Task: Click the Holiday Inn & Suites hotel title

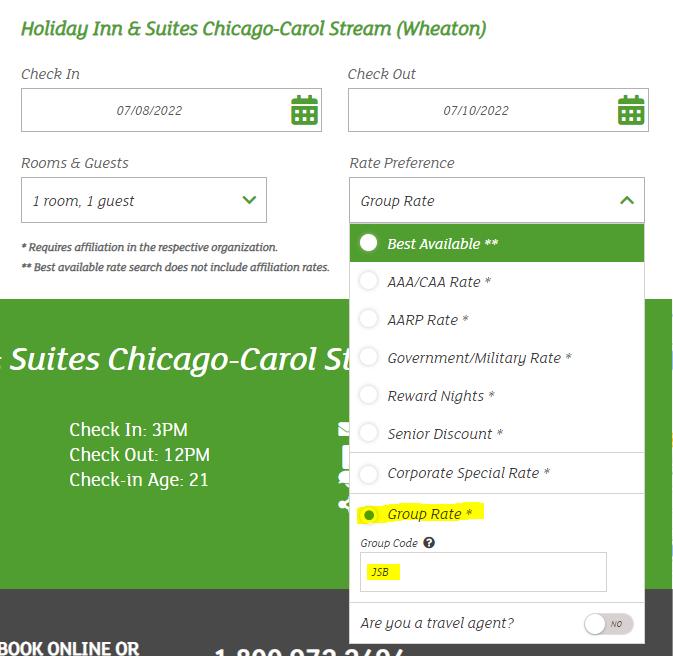Action: (x=254, y=29)
